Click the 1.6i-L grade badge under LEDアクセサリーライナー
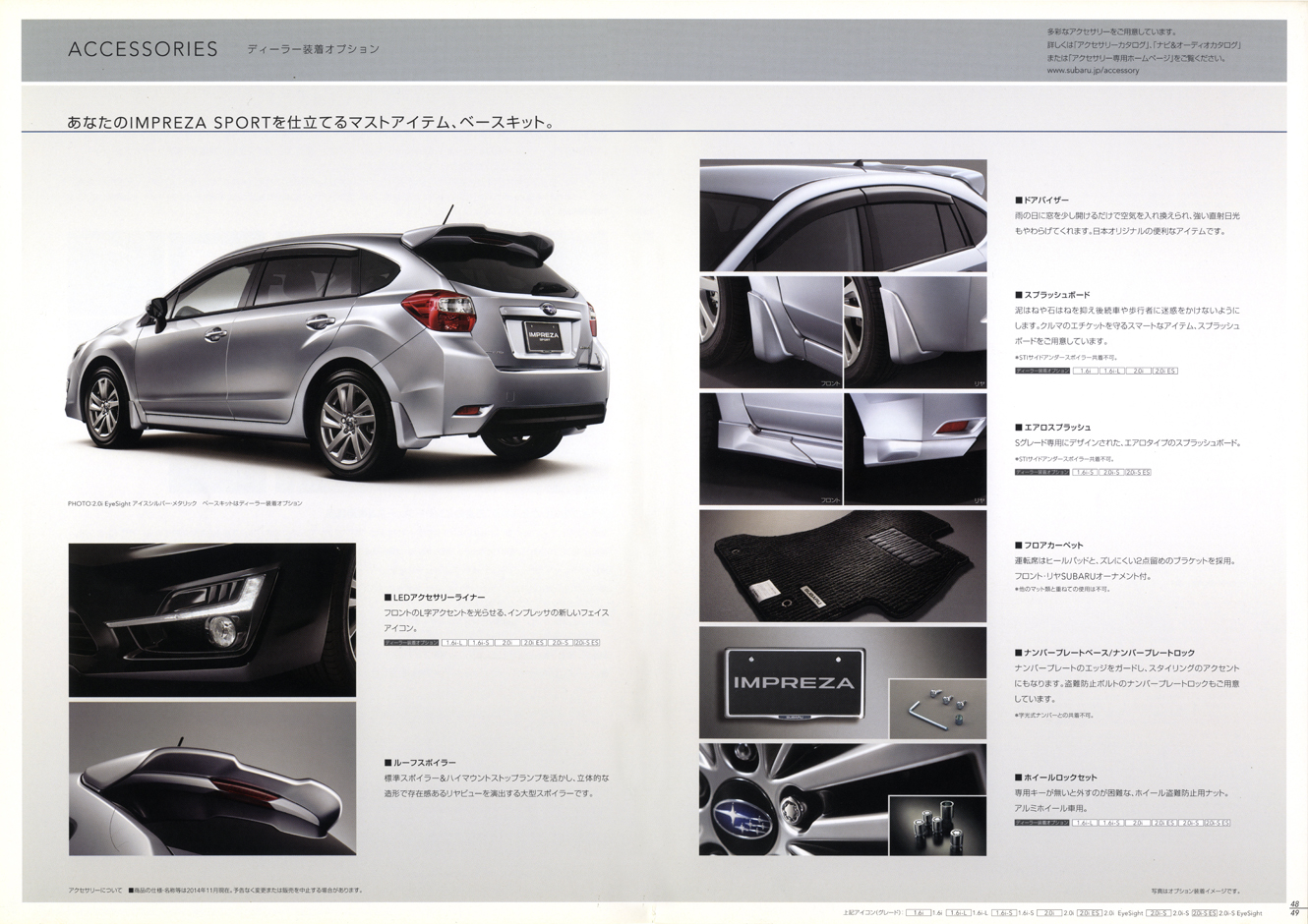Screen dimensions: 1308x924 [453, 642]
